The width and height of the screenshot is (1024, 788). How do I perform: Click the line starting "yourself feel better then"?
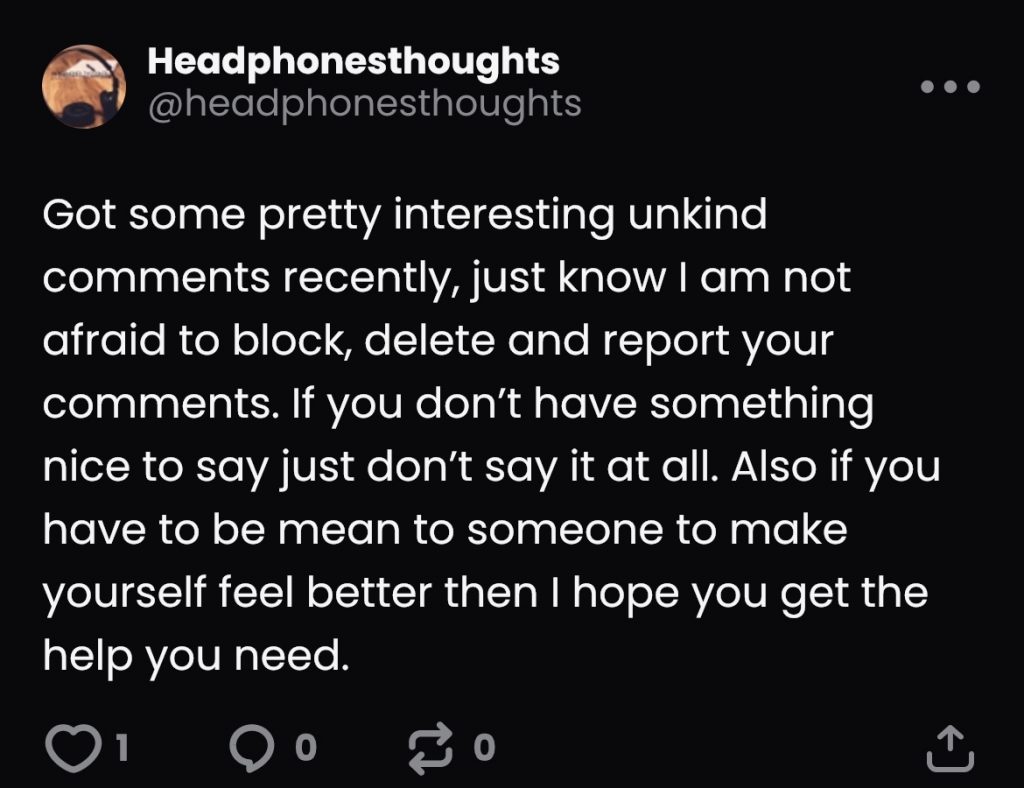coord(485,593)
